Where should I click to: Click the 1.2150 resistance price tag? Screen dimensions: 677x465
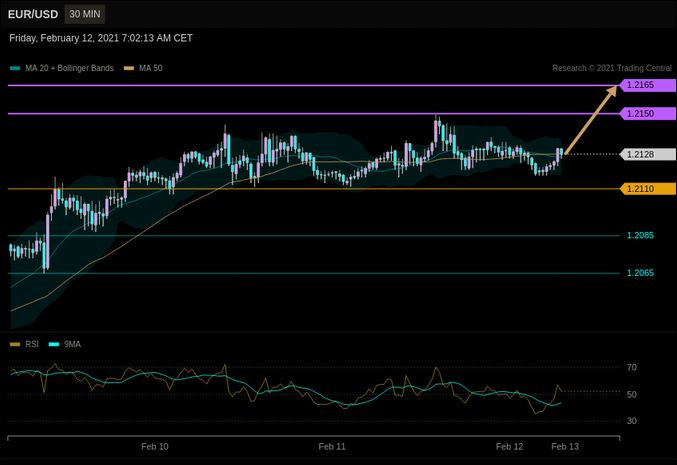pos(648,114)
